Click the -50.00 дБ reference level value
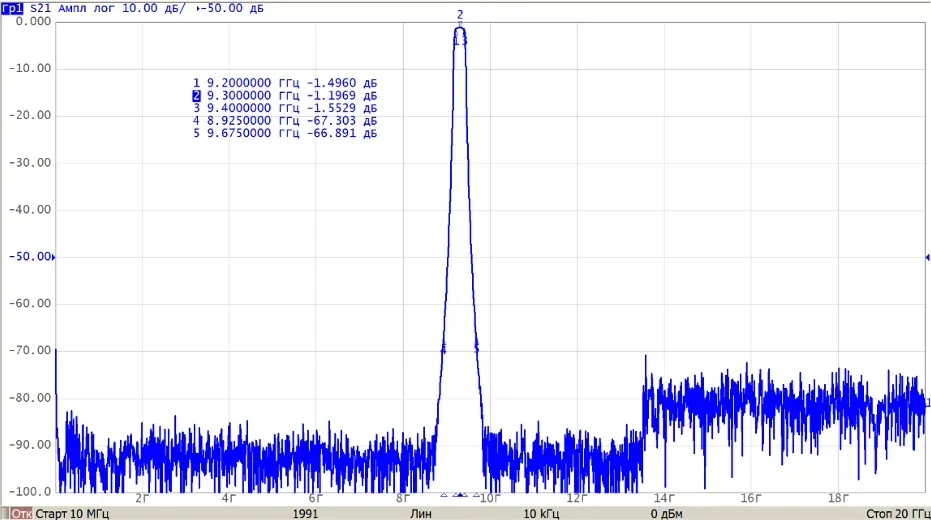Viewport: 931px width, 520px height. 232,8
